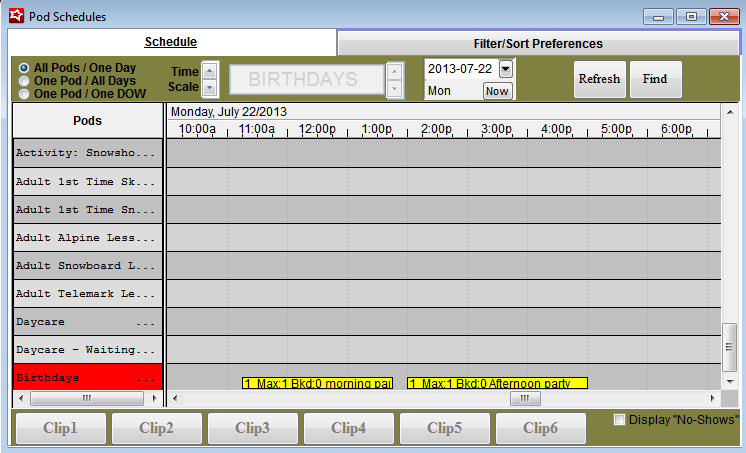Click the Clip2 button
The width and height of the screenshot is (746, 453).
point(157,428)
